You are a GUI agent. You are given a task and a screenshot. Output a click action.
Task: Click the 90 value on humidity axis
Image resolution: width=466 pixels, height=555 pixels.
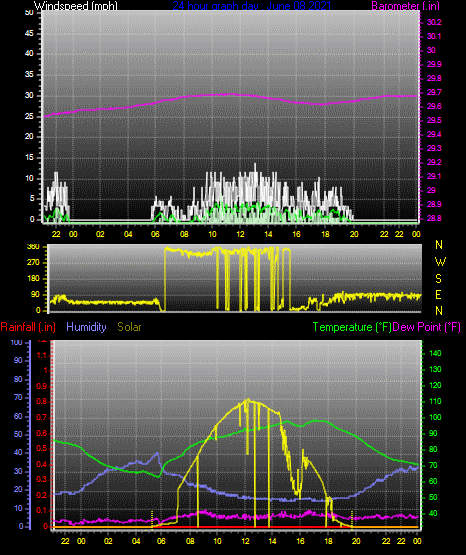18,360
